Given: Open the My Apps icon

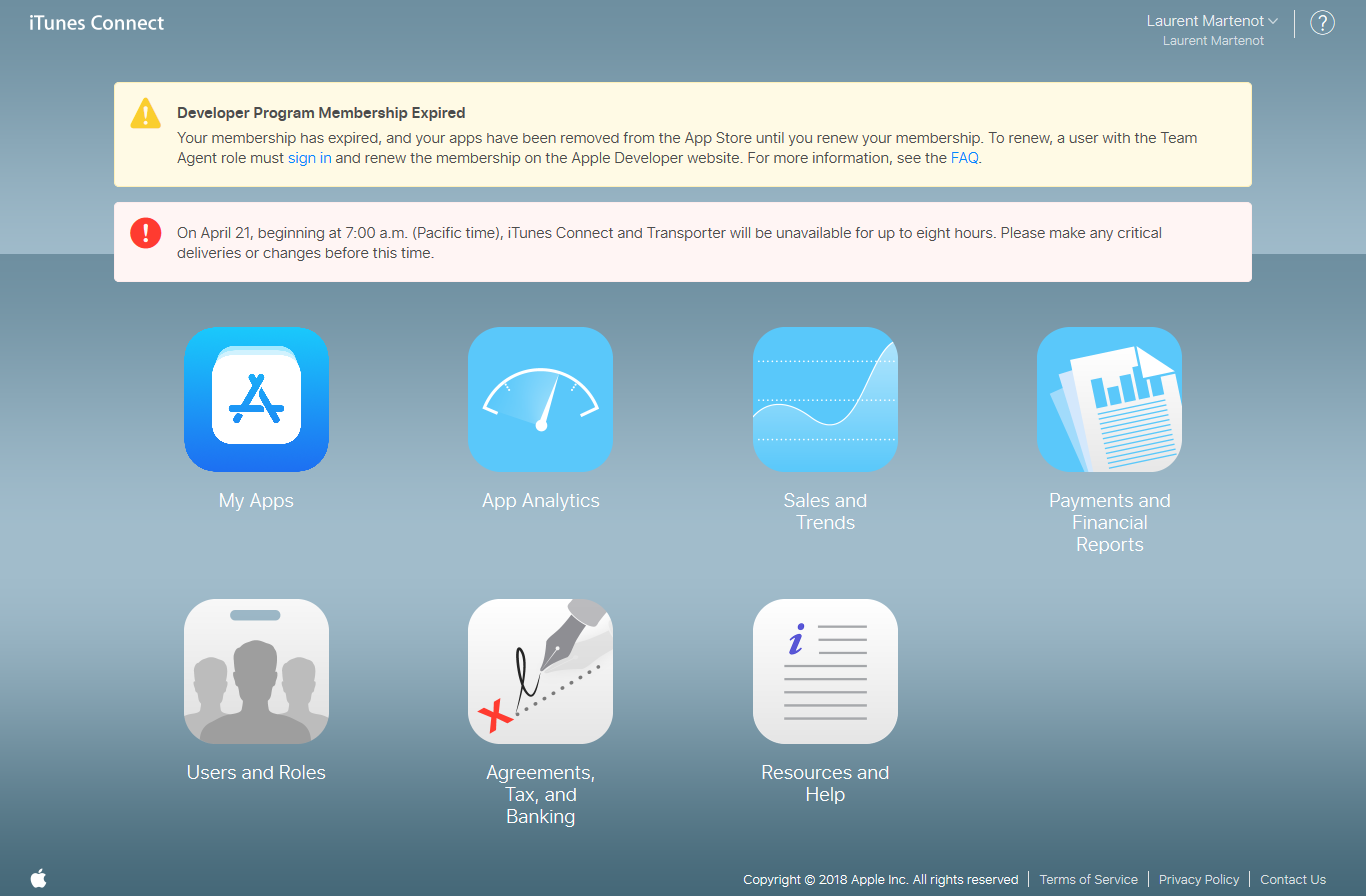Looking at the screenshot, I should pos(256,399).
